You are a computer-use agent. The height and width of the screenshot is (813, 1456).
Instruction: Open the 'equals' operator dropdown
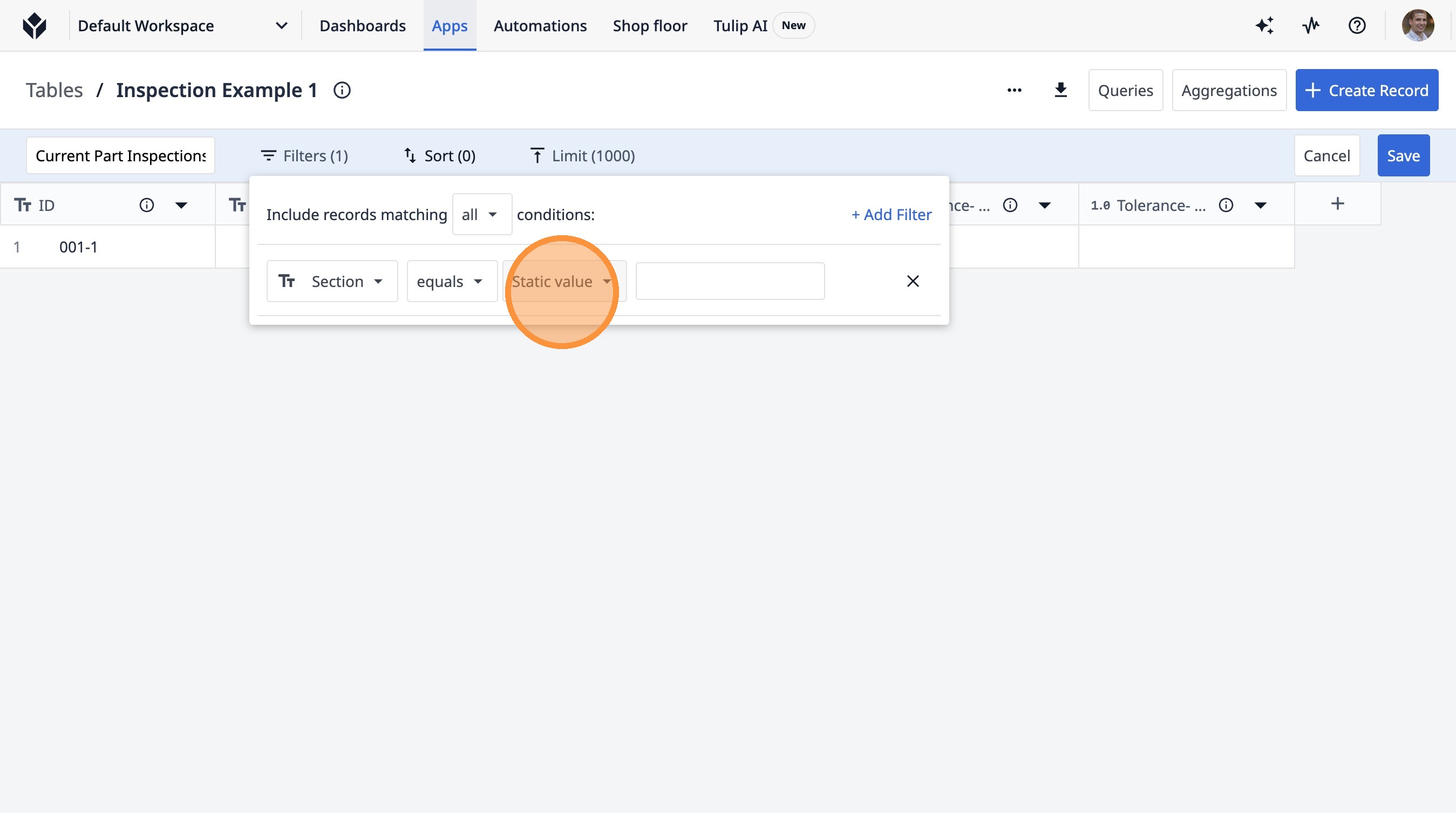[451, 282]
